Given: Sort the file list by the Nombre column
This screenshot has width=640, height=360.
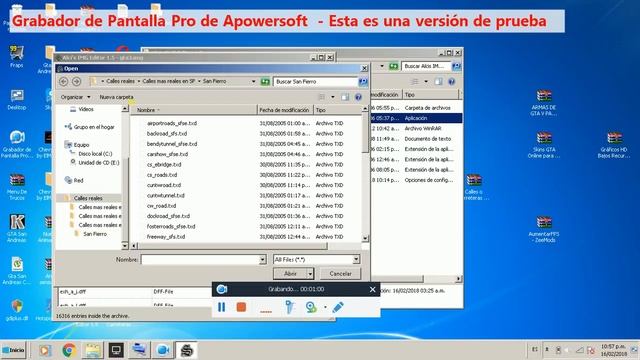Looking at the screenshot, I should tap(194, 110).
